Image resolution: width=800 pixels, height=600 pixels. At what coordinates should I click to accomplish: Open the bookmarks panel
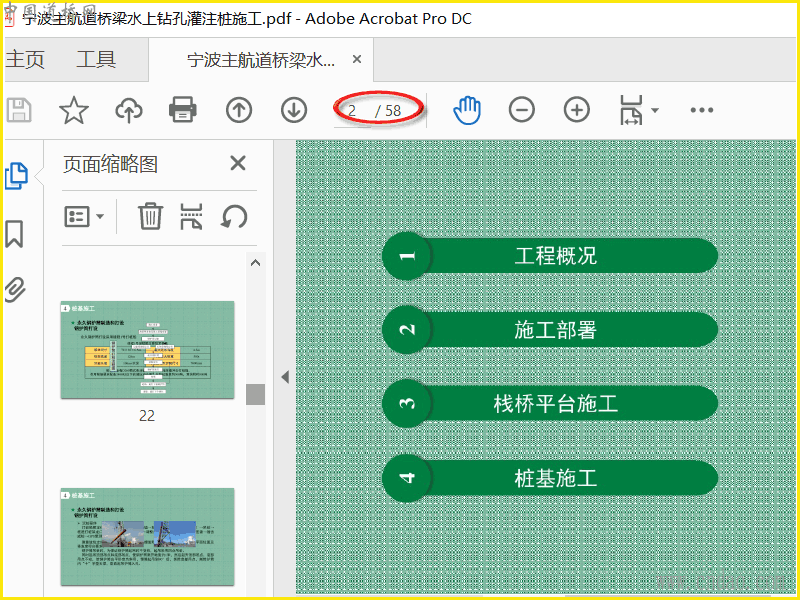[14, 234]
